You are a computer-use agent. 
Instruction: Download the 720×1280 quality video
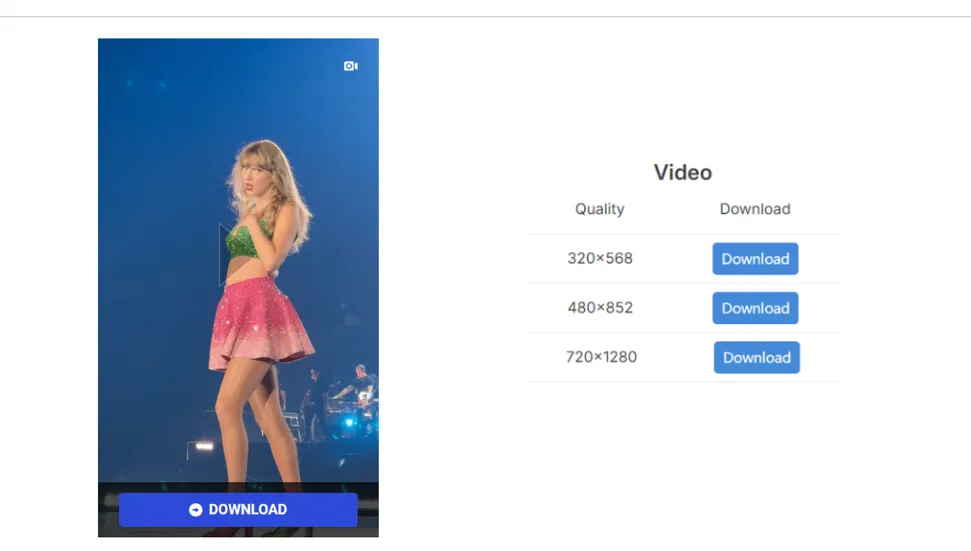756,357
